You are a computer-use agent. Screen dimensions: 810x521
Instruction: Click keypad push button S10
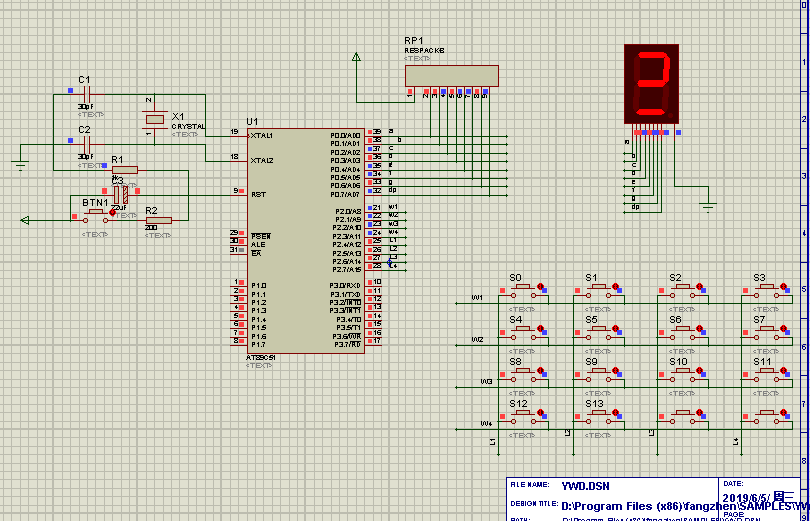[x=683, y=375]
